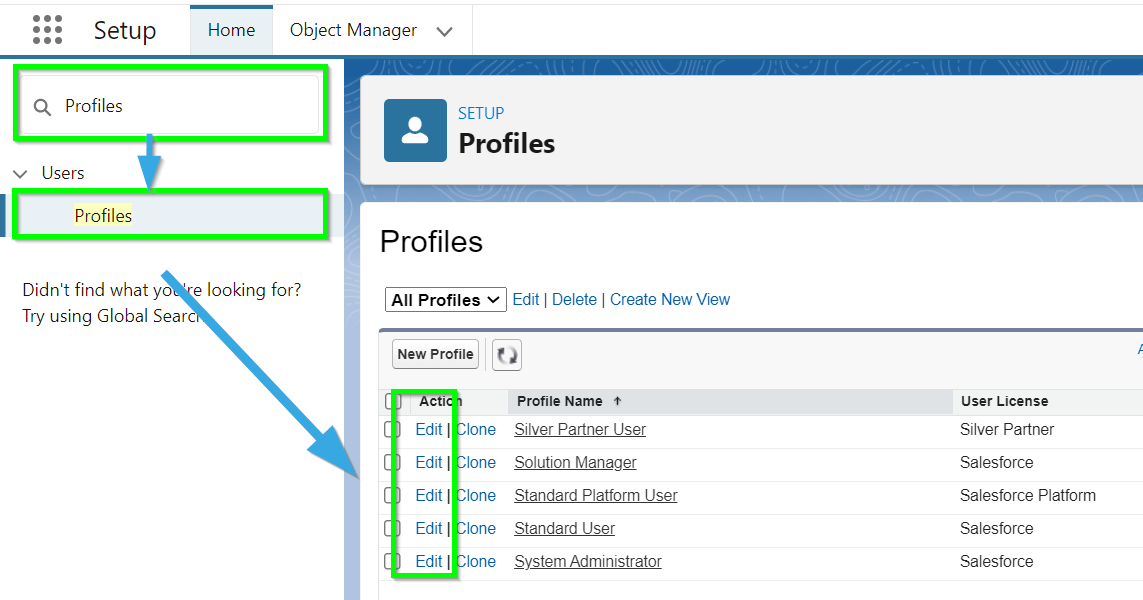Screen dimensions: 1143x600
Task: Click the Salesforce Platform license cell
Action: click(1028, 496)
